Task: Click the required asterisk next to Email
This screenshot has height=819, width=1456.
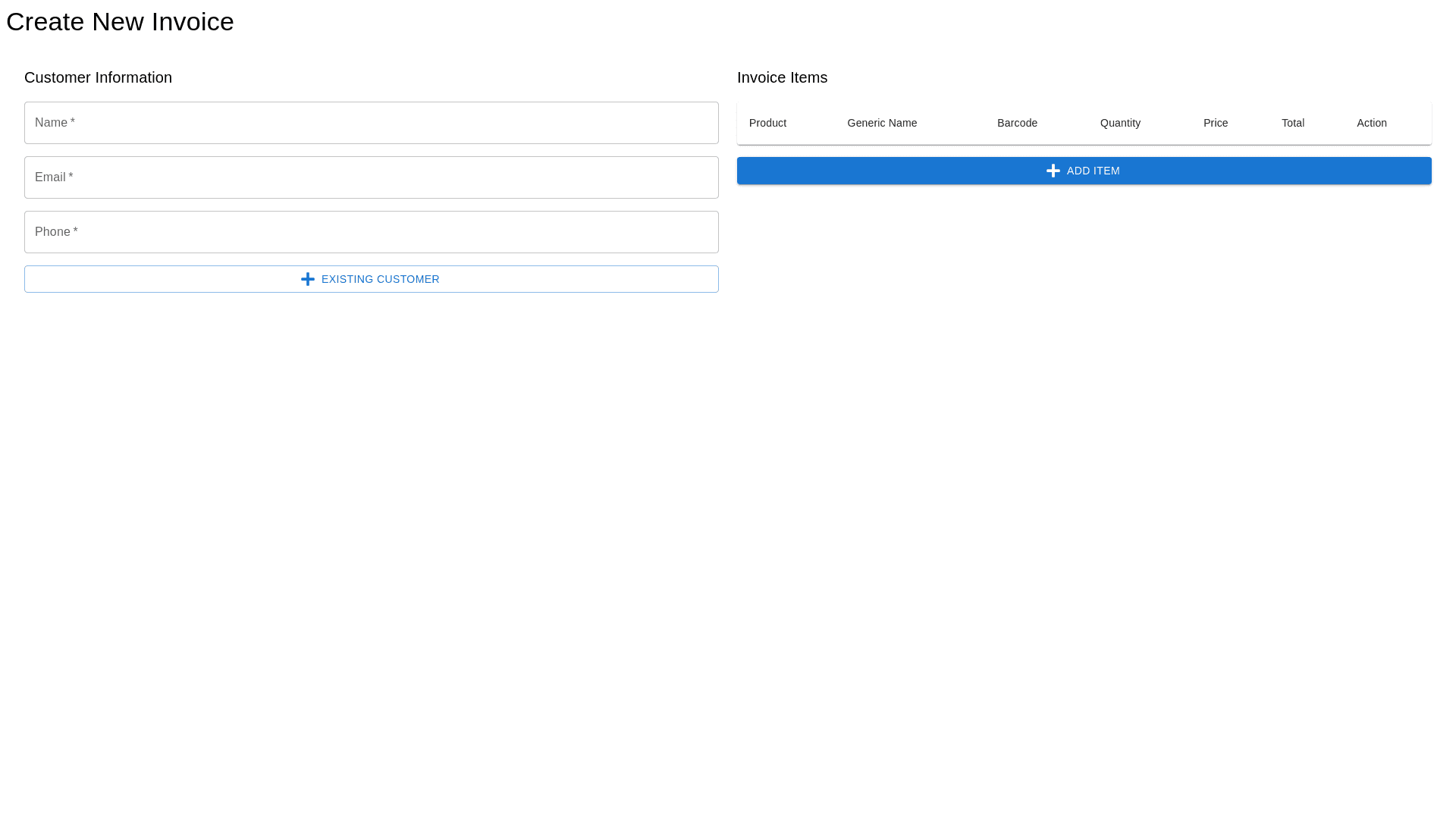Action: pyautogui.click(x=71, y=177)
